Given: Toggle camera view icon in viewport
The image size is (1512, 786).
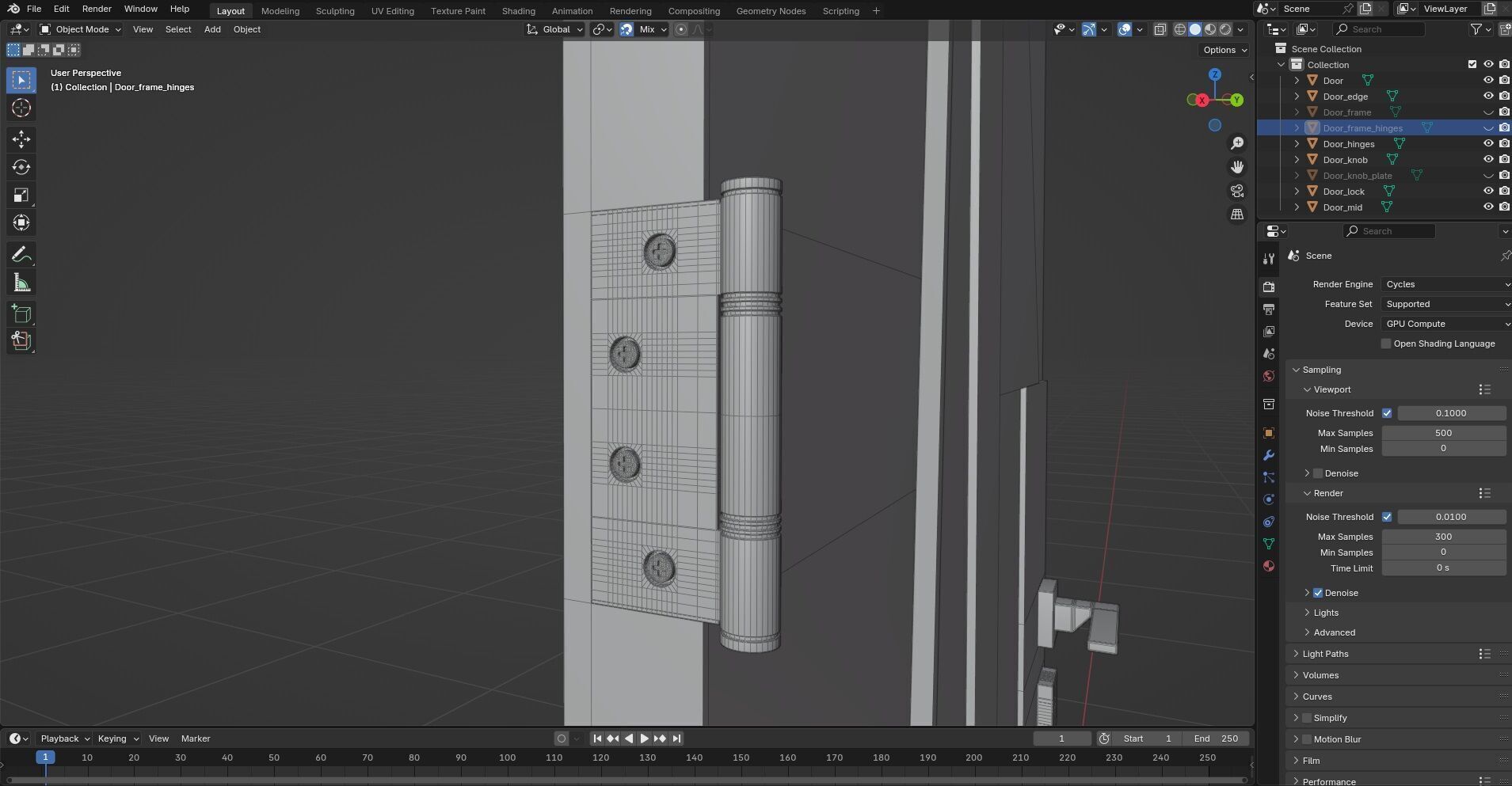Looking at the screenshot, I should tap(1237, 191).
